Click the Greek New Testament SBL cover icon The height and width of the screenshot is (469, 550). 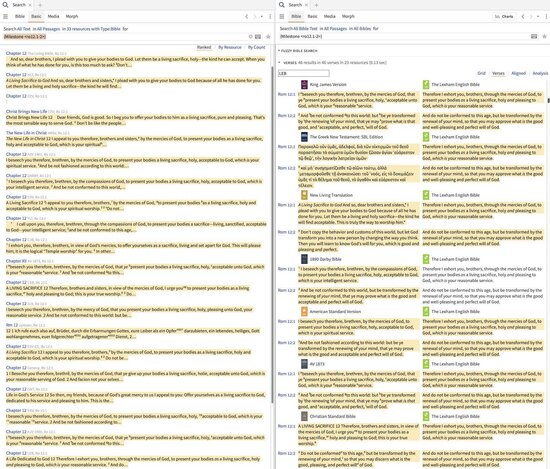click(304, 137)
